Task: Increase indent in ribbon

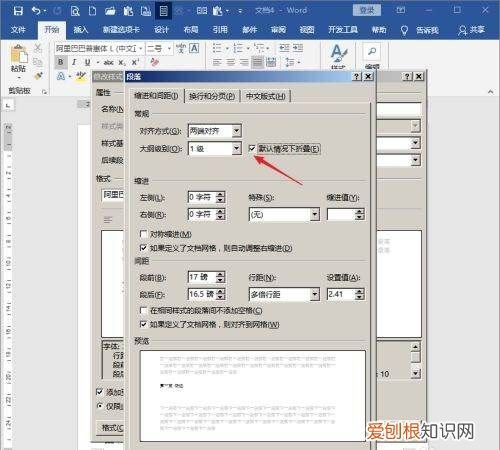Action: [x=298, y=48]
